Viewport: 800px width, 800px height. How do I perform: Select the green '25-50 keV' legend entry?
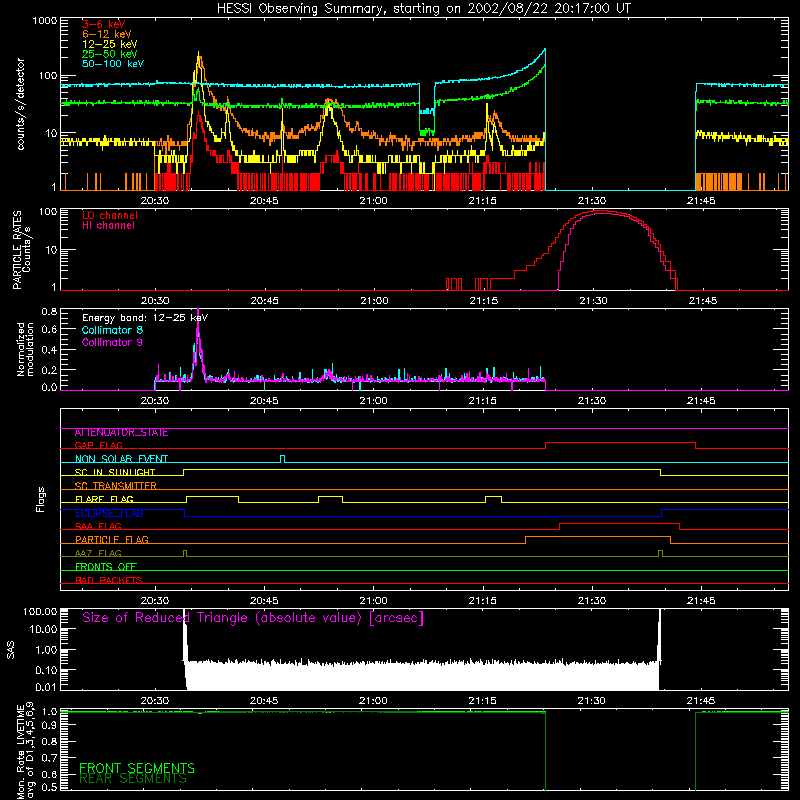(110, 54)
